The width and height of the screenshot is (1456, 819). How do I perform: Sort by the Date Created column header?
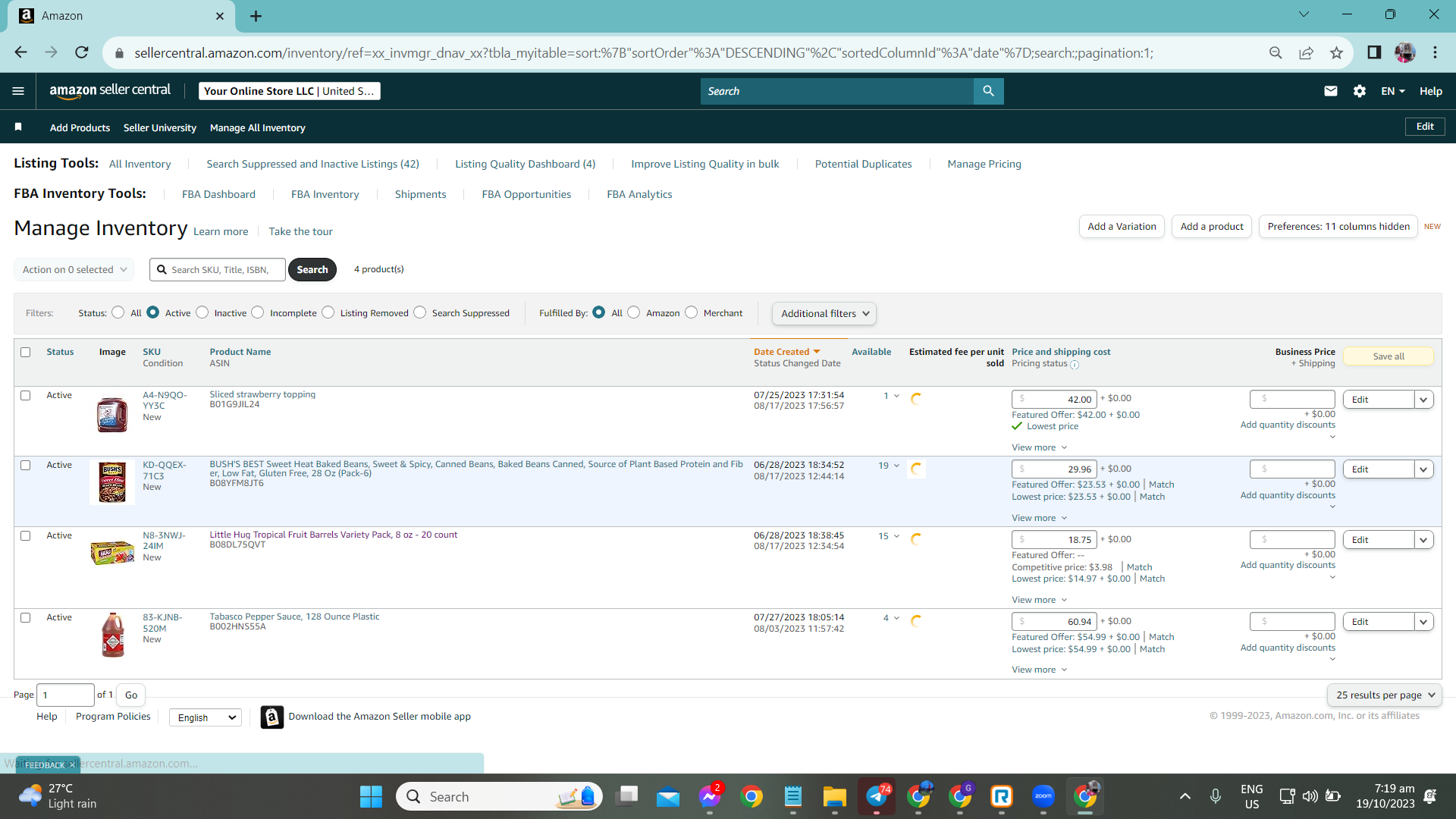click(787, 352)
